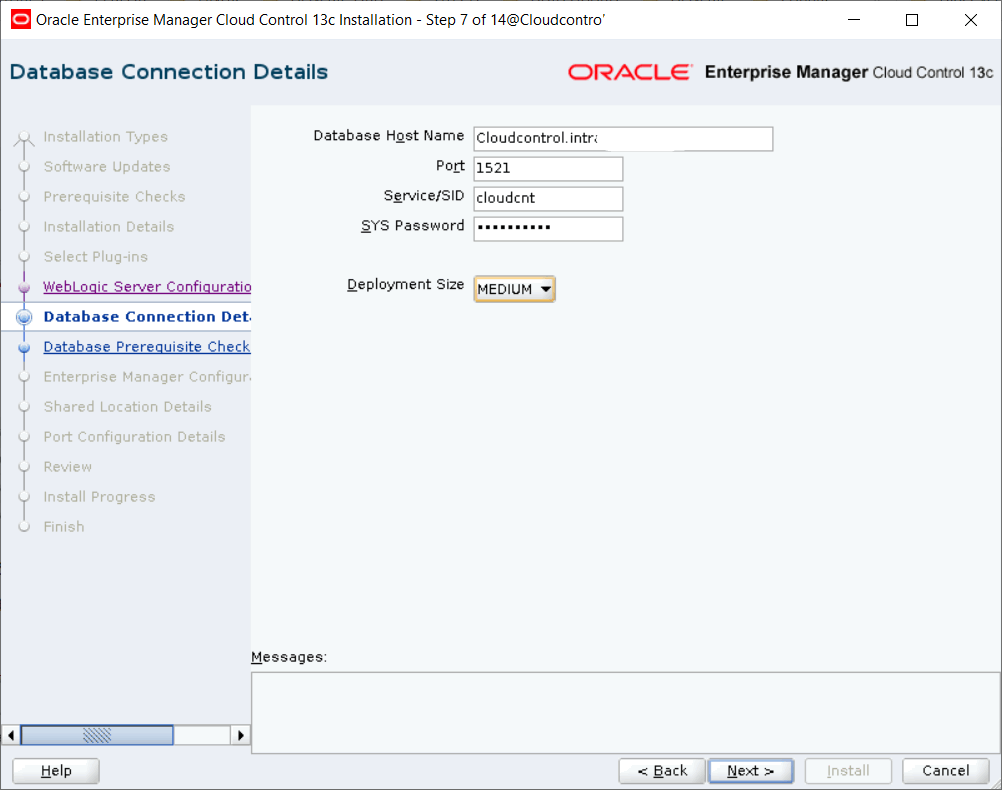Return to previous step with Back
Screen dimensions: 1002x790
click(662, 771)
